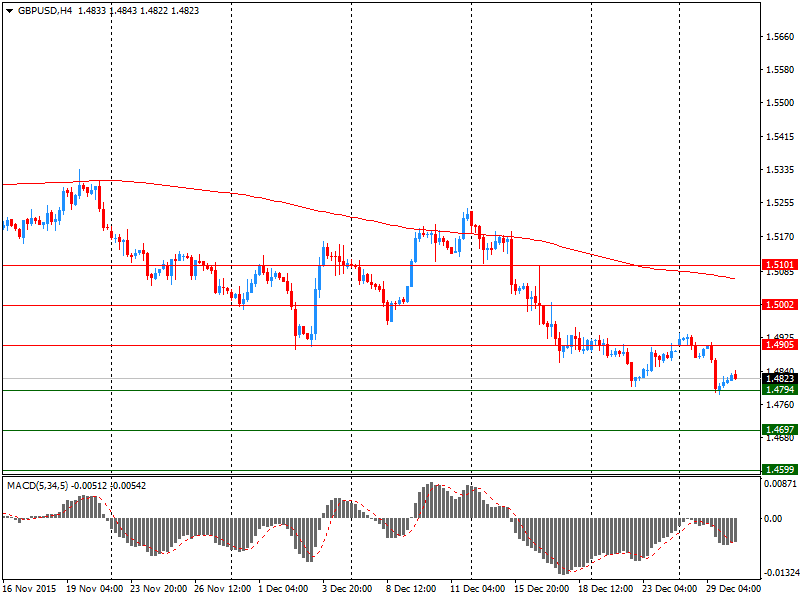Click the 1.5170 price scale value
Viewport: 800px width, 600px height.
coord(780,237)
